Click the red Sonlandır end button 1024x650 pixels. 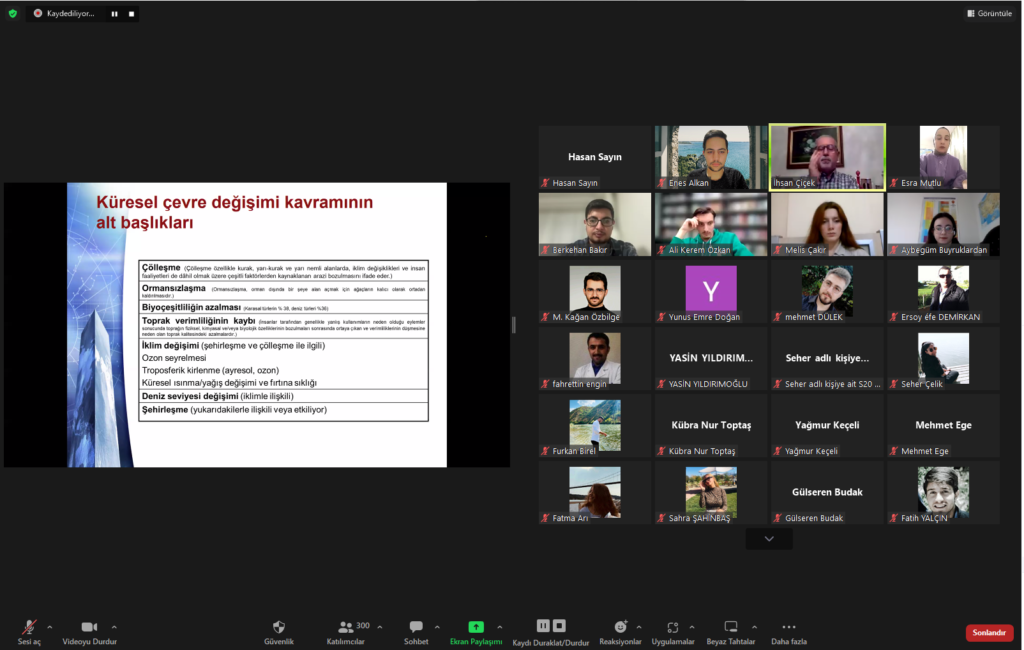click(x=989, y=632)
